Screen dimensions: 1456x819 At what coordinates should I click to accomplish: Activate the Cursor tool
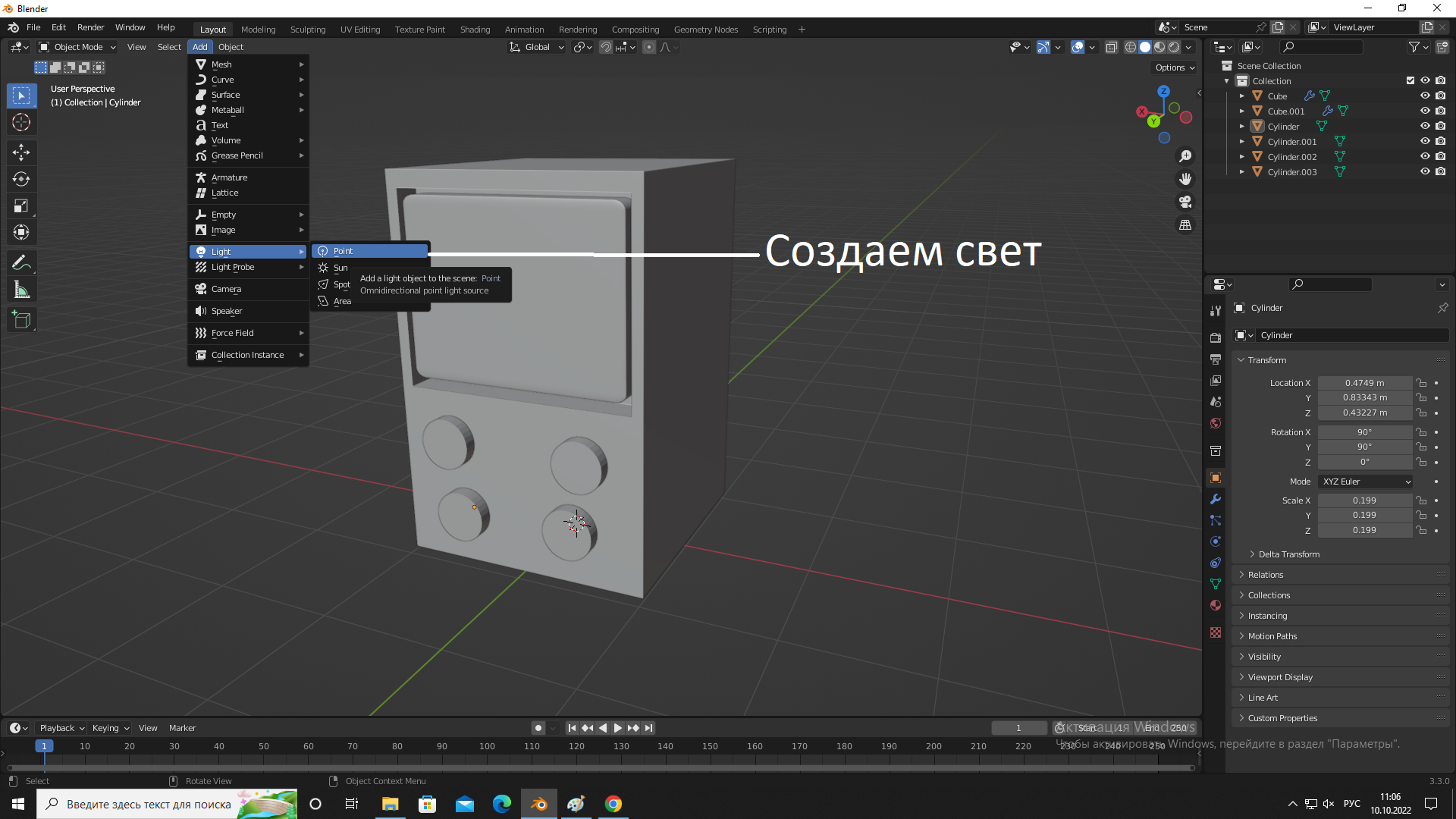pos(21,122)
